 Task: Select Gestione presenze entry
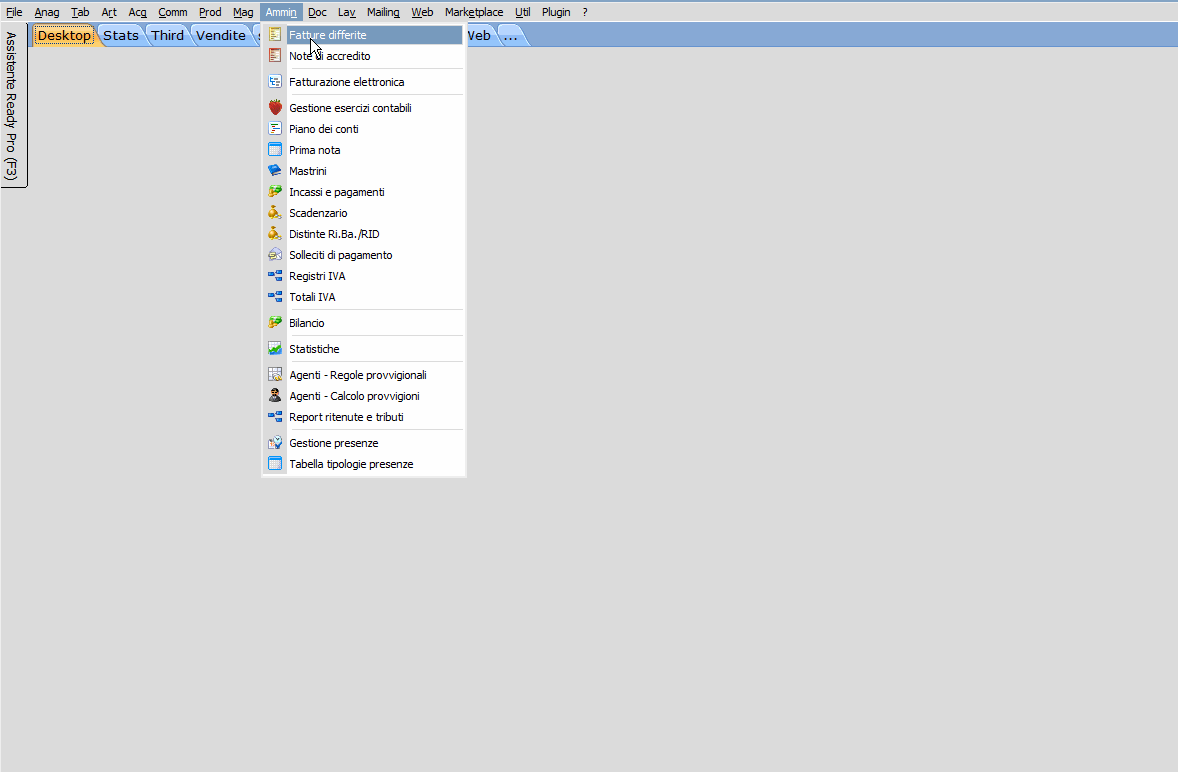[364, 443]
